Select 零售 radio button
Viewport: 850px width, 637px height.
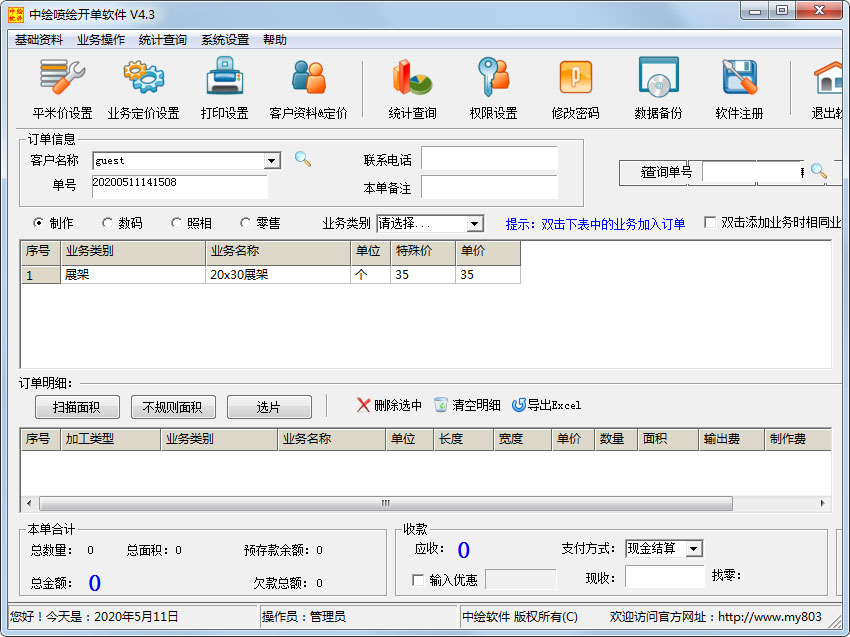[x=245, y=223]
